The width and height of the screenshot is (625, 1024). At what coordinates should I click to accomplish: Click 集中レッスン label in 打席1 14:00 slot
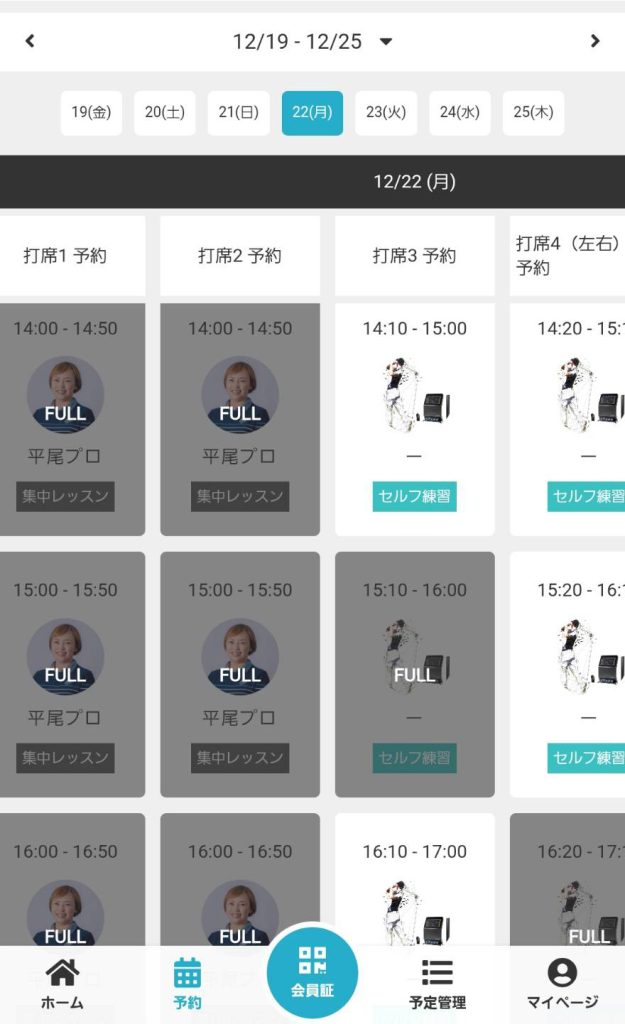65,496
